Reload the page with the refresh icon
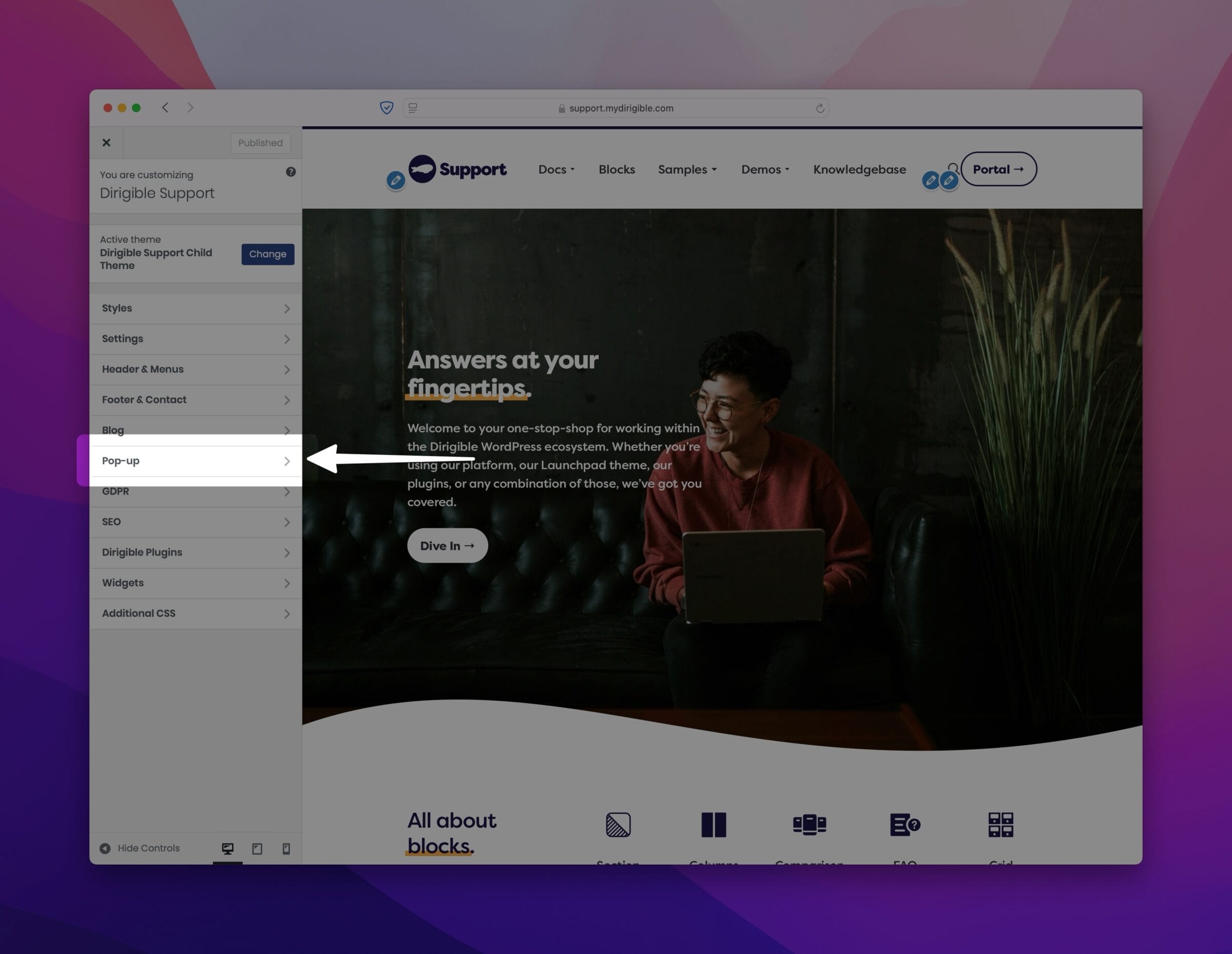The image size is (1232, 954). 820,108
